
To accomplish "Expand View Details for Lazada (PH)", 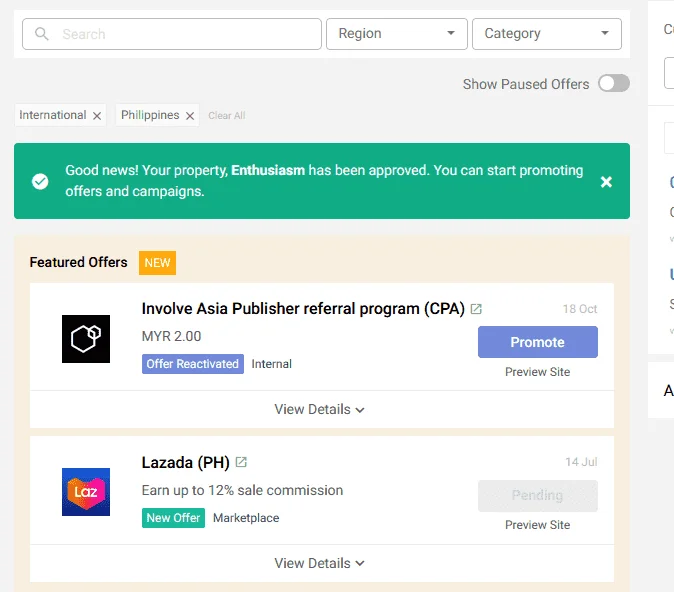I will coord(320,563).
